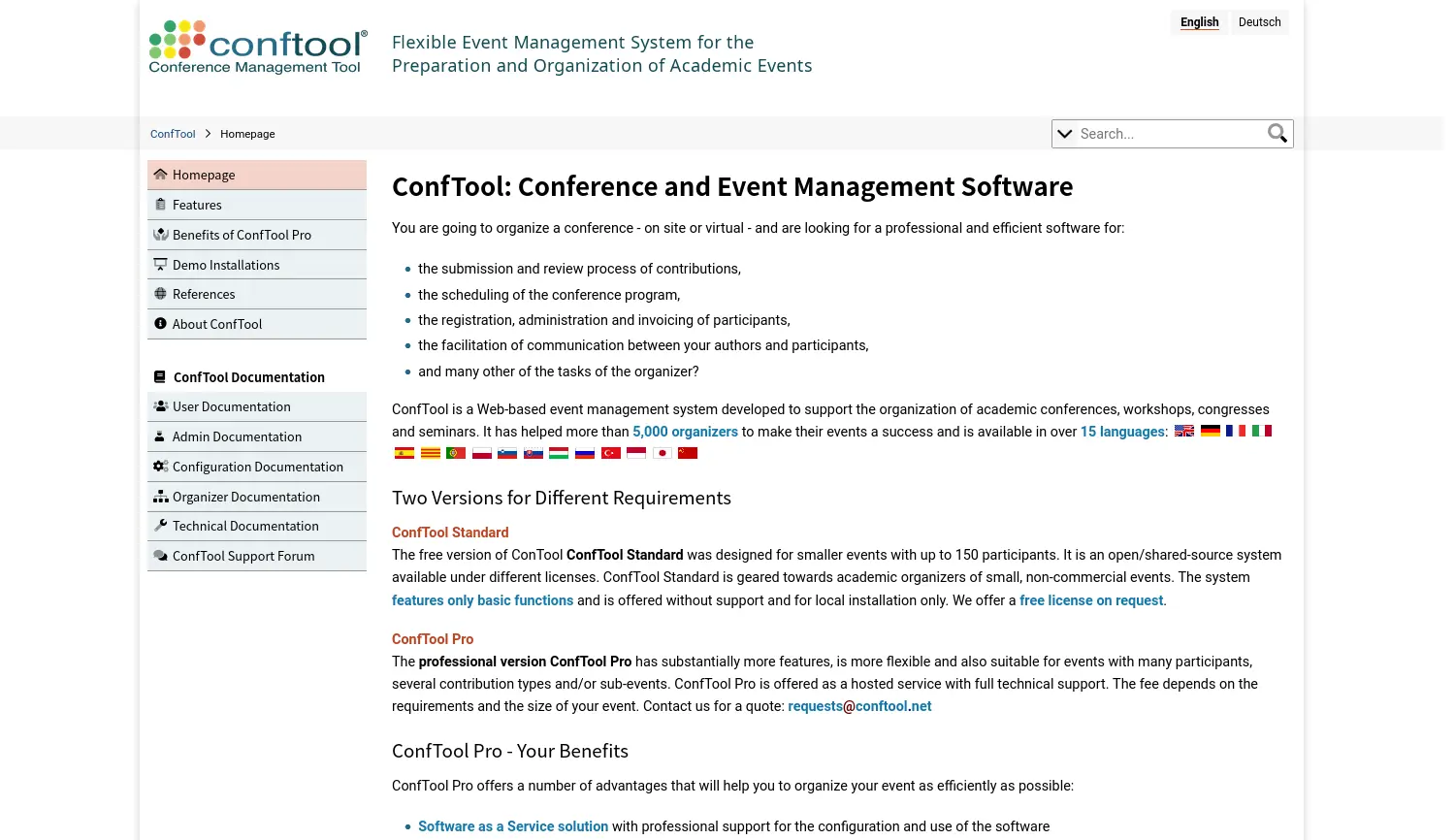
Task: Click the References globe icon
Action: pos(161,293)
